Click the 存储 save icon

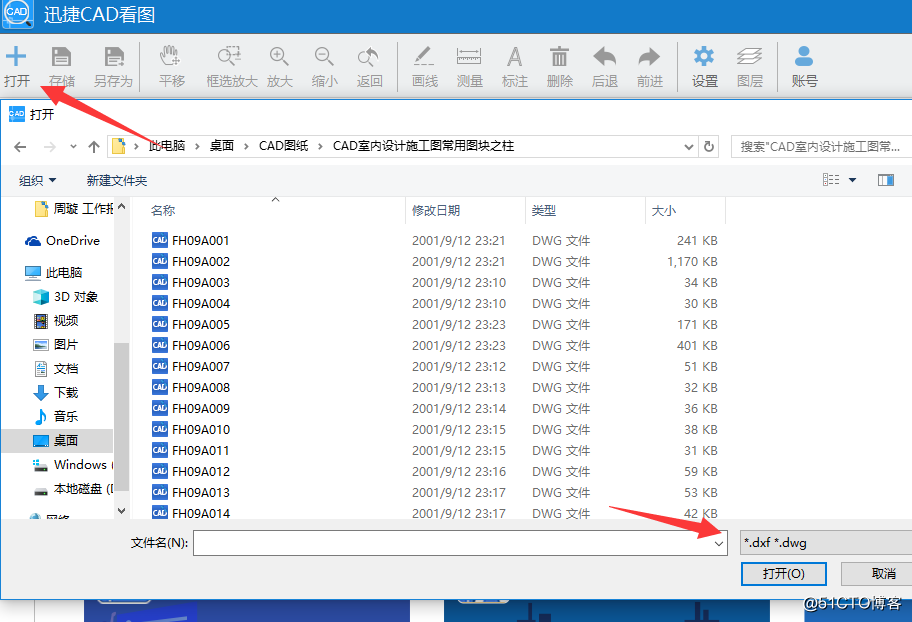click(61, 57)
